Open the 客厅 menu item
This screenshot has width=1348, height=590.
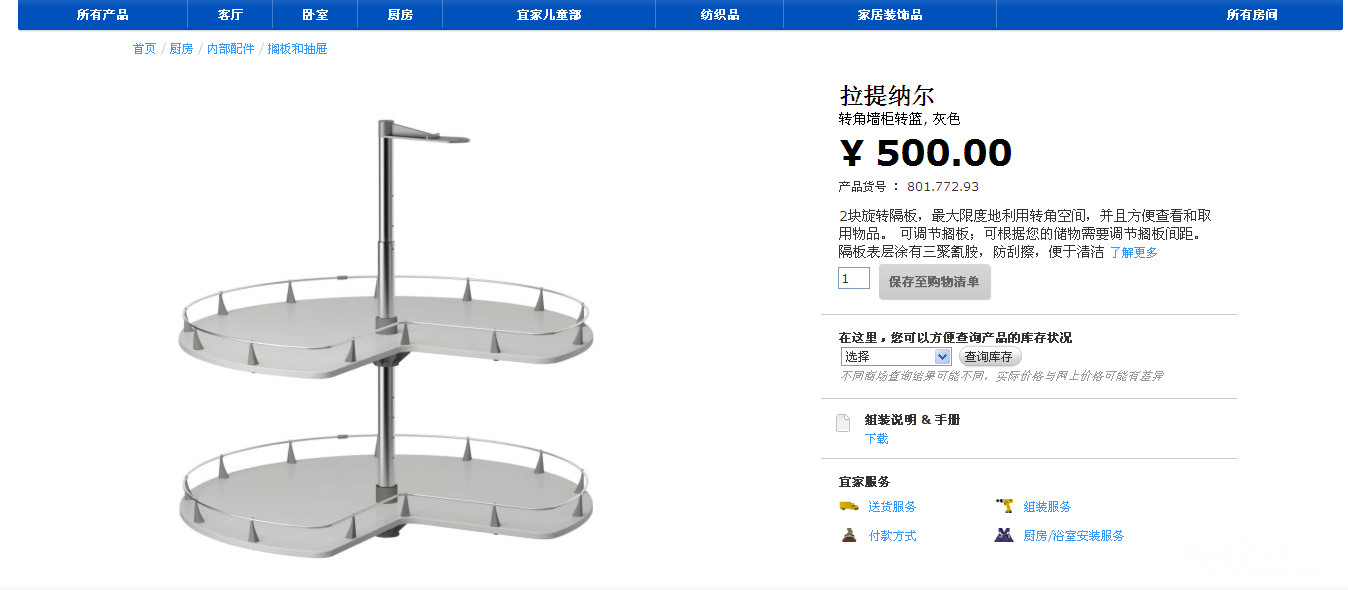tap(230, 15)
